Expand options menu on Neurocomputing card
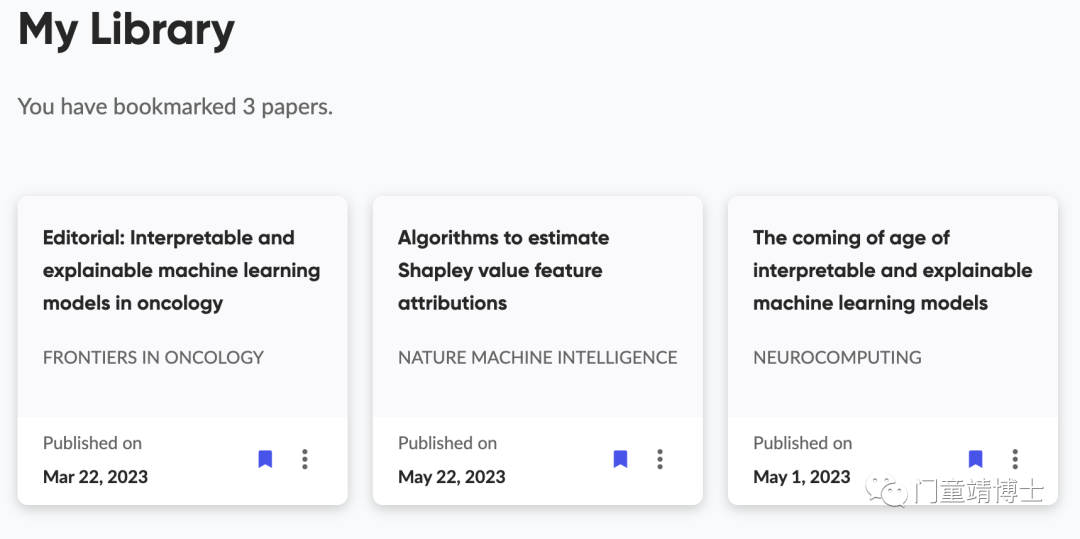 1015,459
